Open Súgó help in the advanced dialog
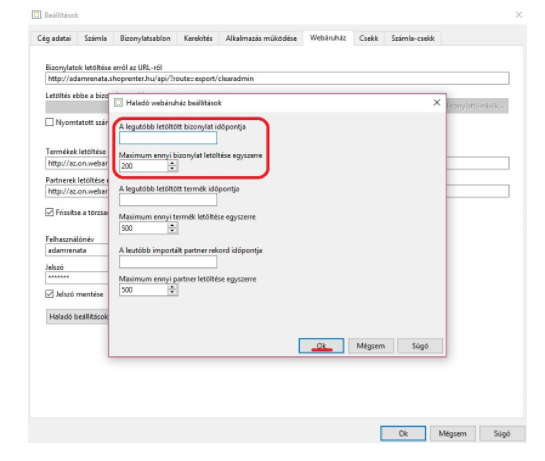This screenshot has width=545, height=461. point(420,346)
